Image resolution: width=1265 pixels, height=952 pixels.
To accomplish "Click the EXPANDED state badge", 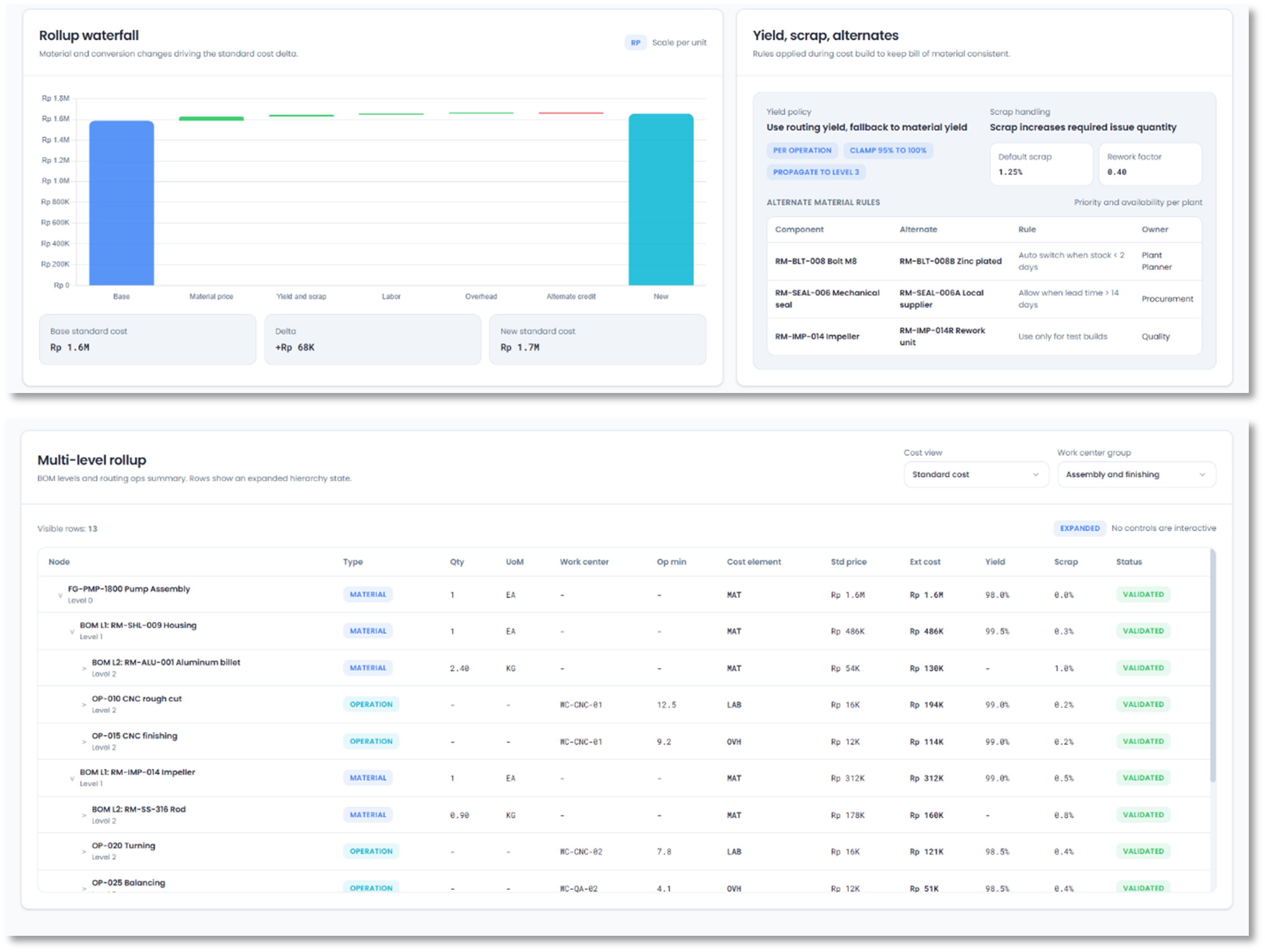I will coord(1079,528).
